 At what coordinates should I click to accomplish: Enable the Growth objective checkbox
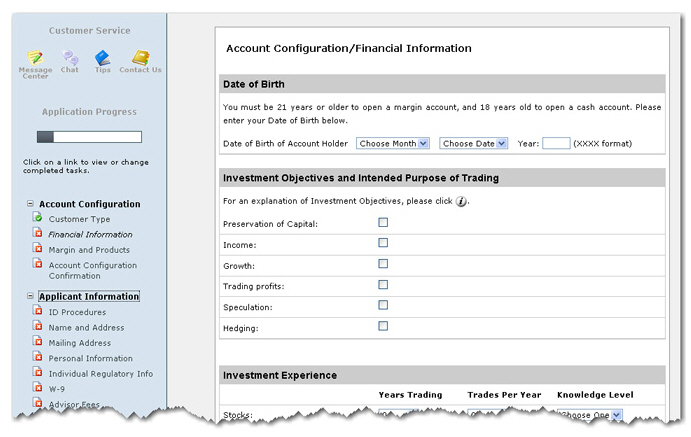coord(383,264)
